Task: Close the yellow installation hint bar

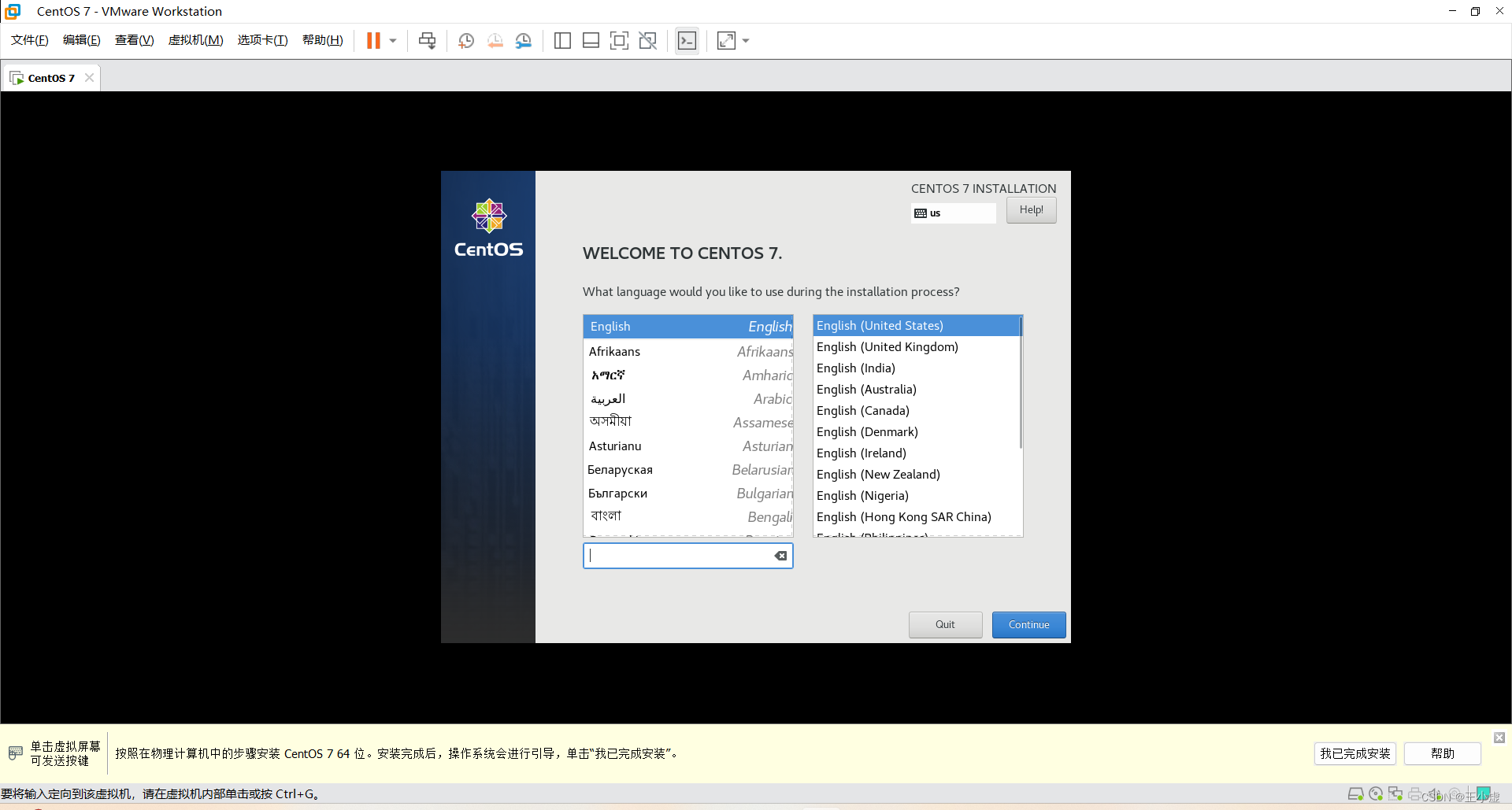Action: tap(1499, 738)
